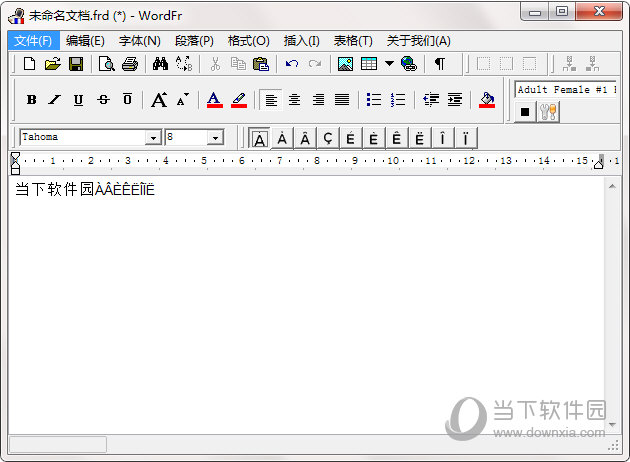
Task: Open Find with the binoculars icon
Action: coord(160,64)
